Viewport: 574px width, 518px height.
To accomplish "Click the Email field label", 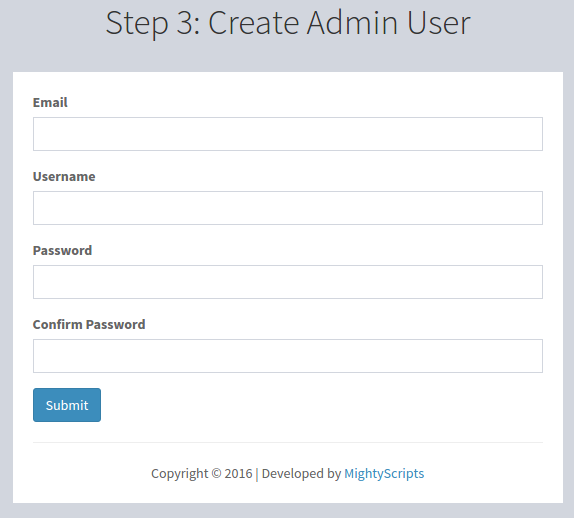I will [50, 103].
